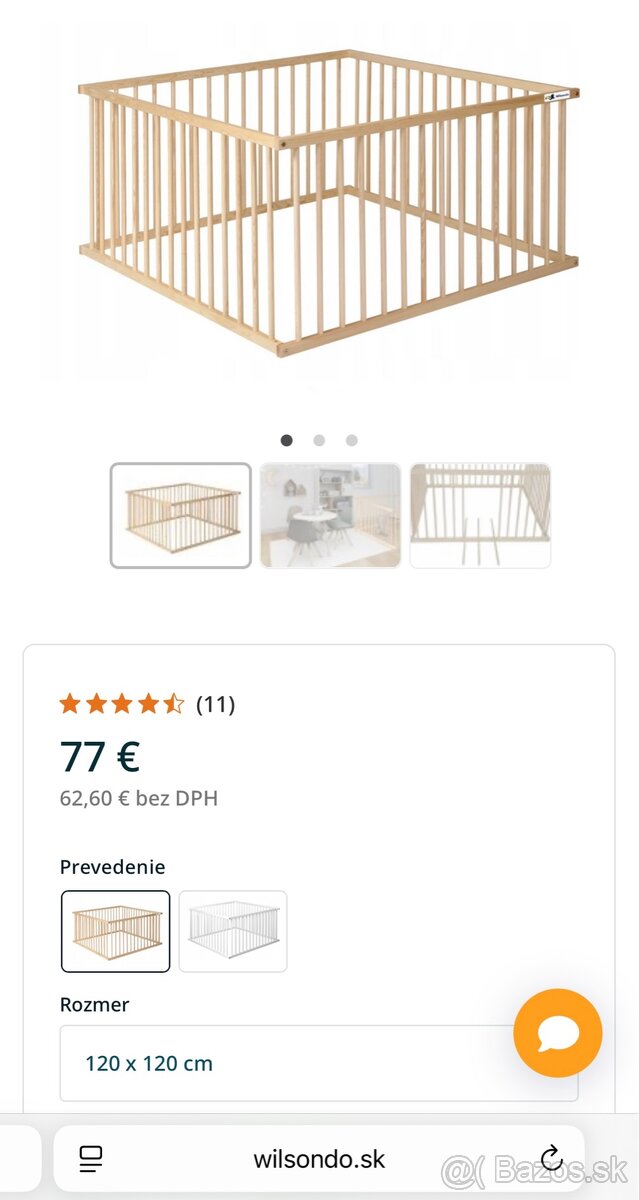Select the room interior thumbnail
The height and width of the screenshot is (1200, 639).
coord(330,515)
